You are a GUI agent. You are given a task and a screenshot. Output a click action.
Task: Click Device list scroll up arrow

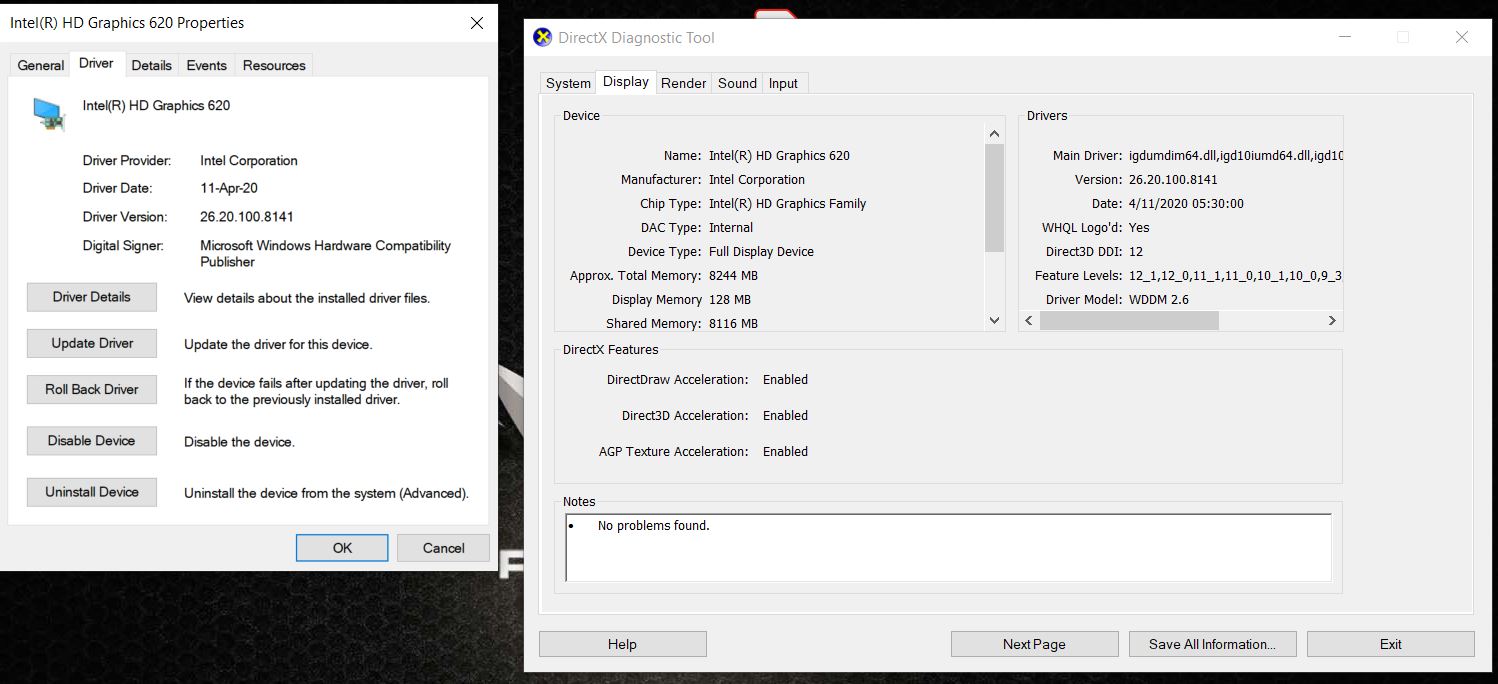[994, 134]
